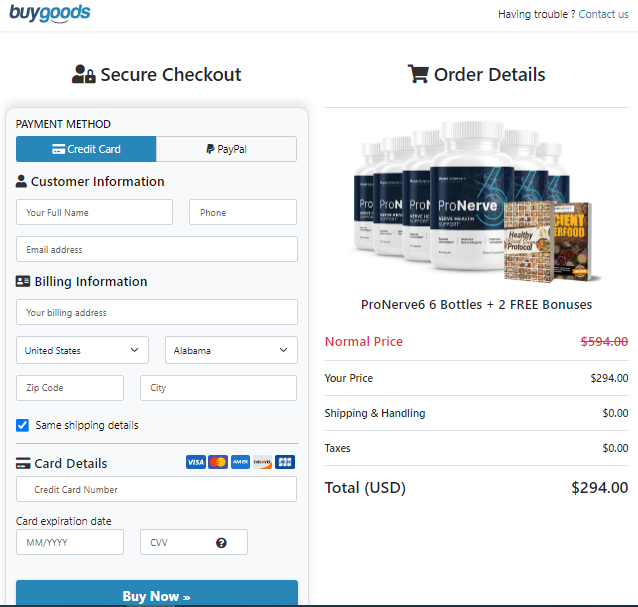Click the Buy Now button
This screenshot has width=638, height=607.
(x=157, y=593)
